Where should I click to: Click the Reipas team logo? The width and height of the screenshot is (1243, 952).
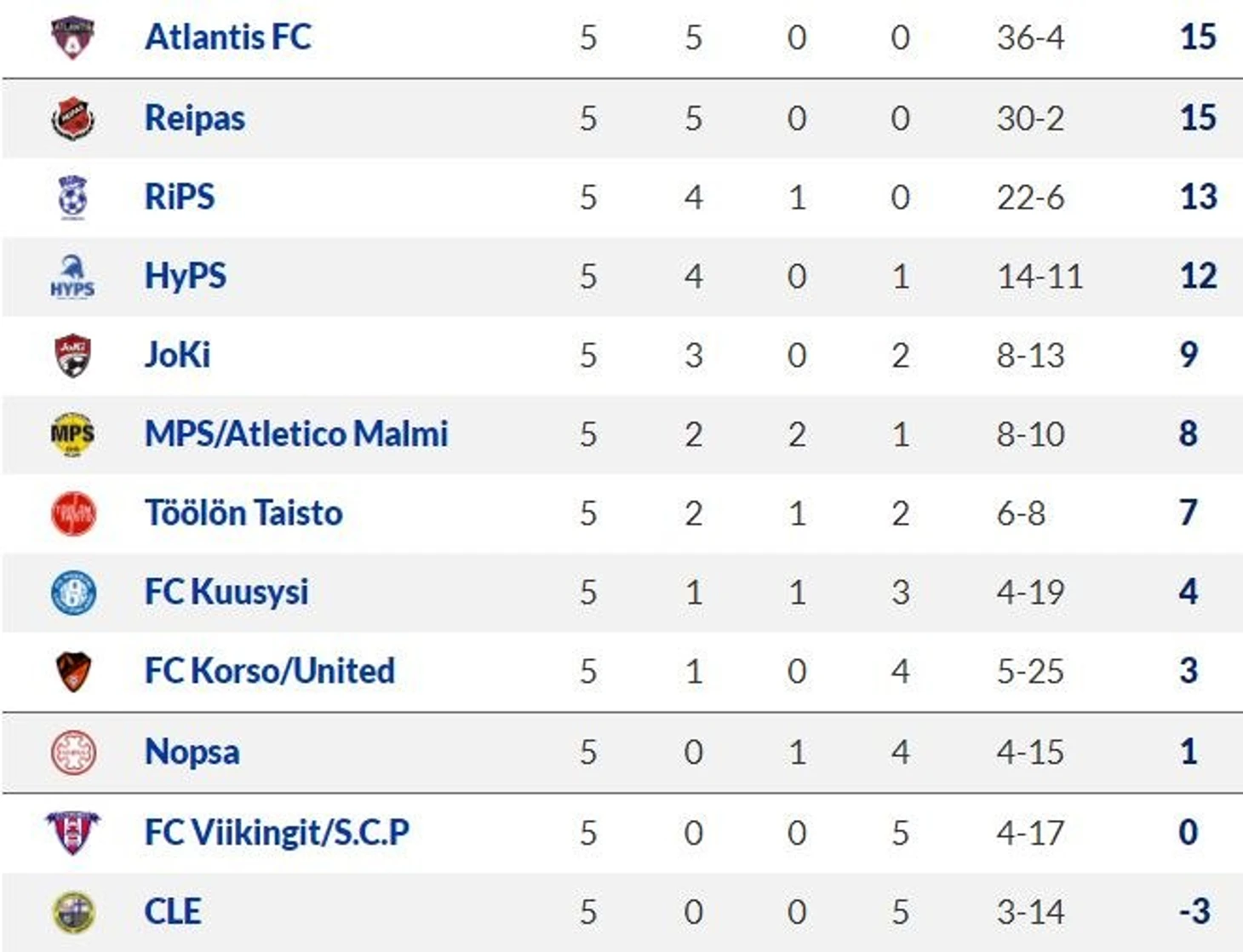pos(72,118)
